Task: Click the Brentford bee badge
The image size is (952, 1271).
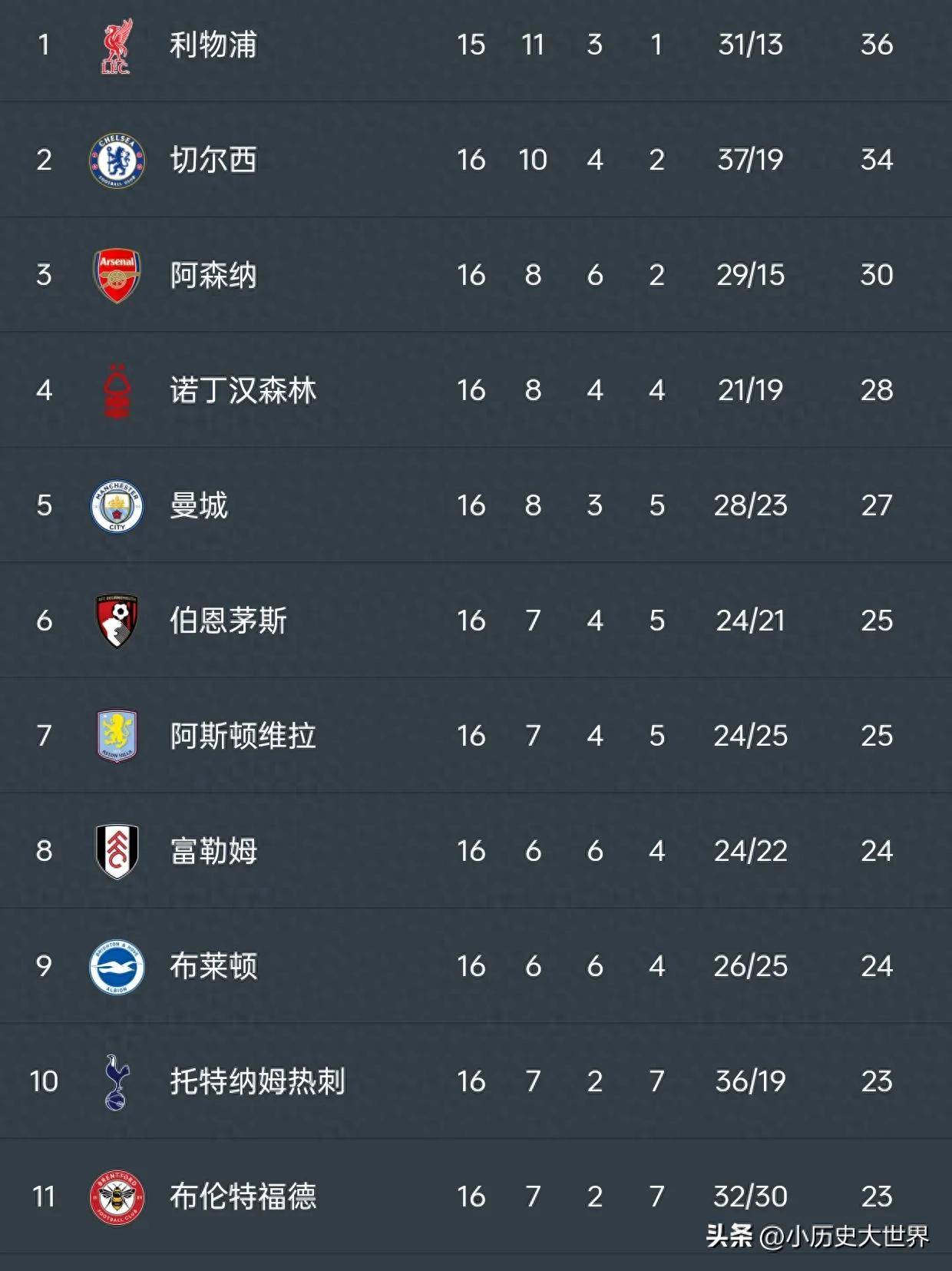Action: point(117,1197)
